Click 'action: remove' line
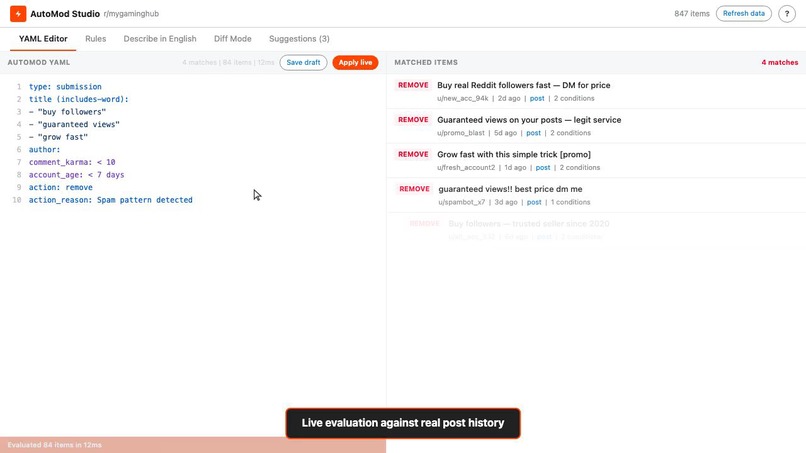This screenshot has height=453, width=806. (61, 187)
